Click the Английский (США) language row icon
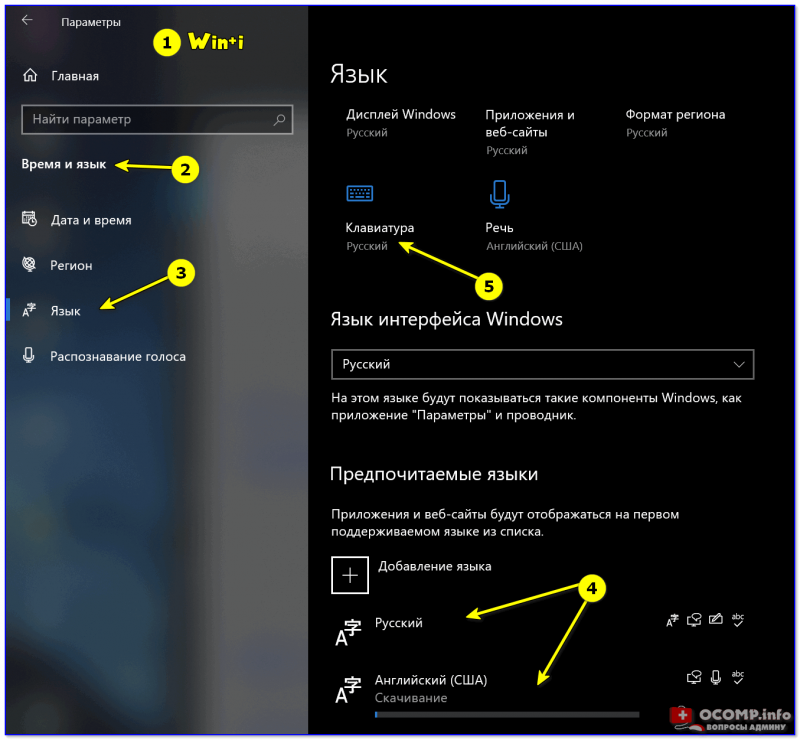Image resolution: width=800 pixels, height=740 pixels. (348, 689)
